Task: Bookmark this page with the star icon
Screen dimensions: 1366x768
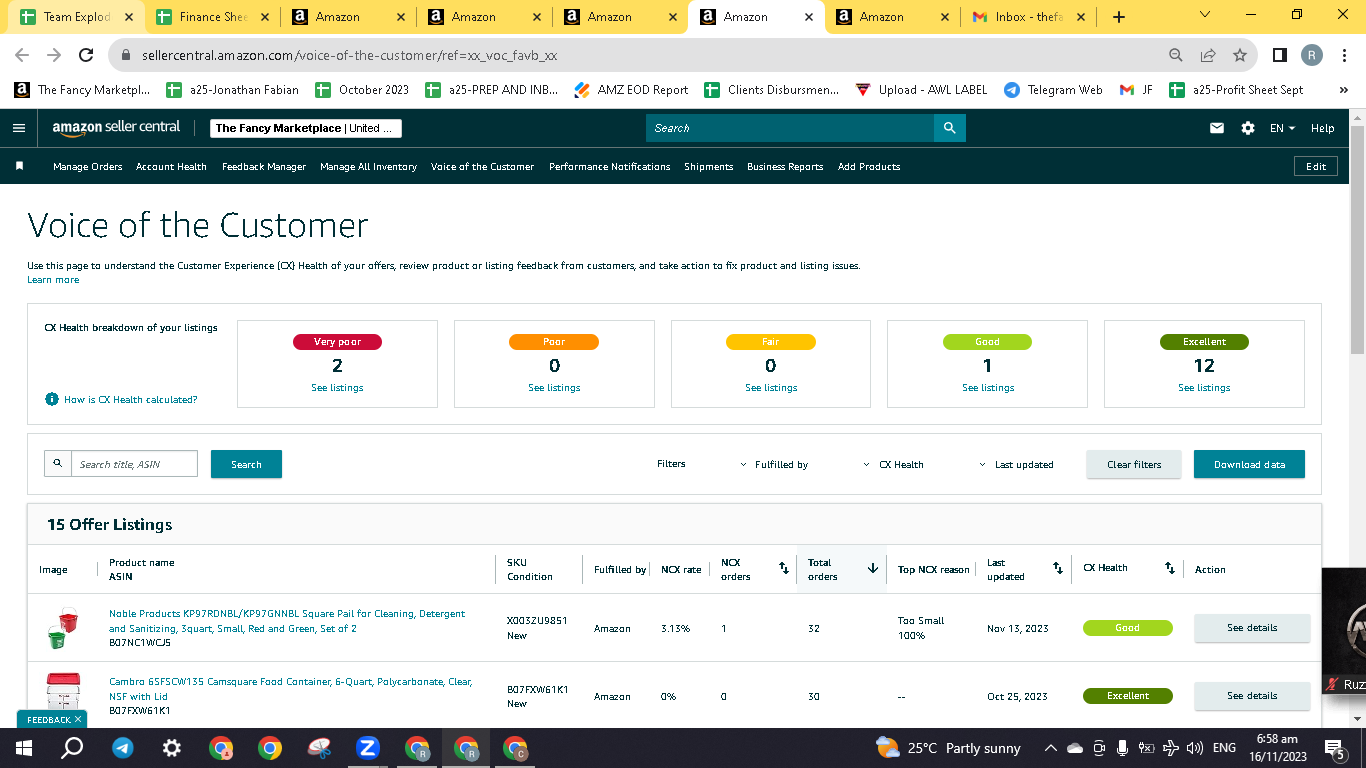Action: 1240,55
